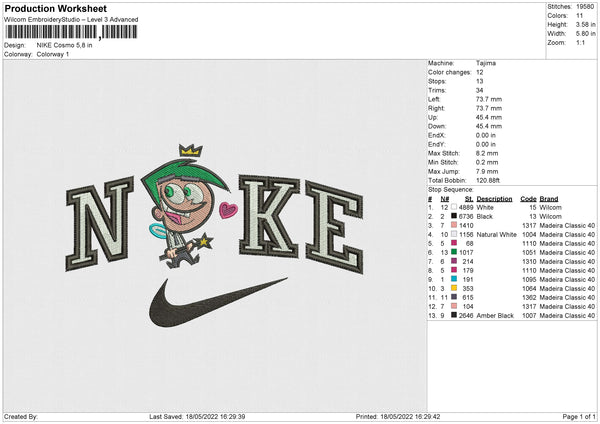Click the Page 1 of 1 footer text
The height and width of the screenshot is (424, 600).
[579, 416]
